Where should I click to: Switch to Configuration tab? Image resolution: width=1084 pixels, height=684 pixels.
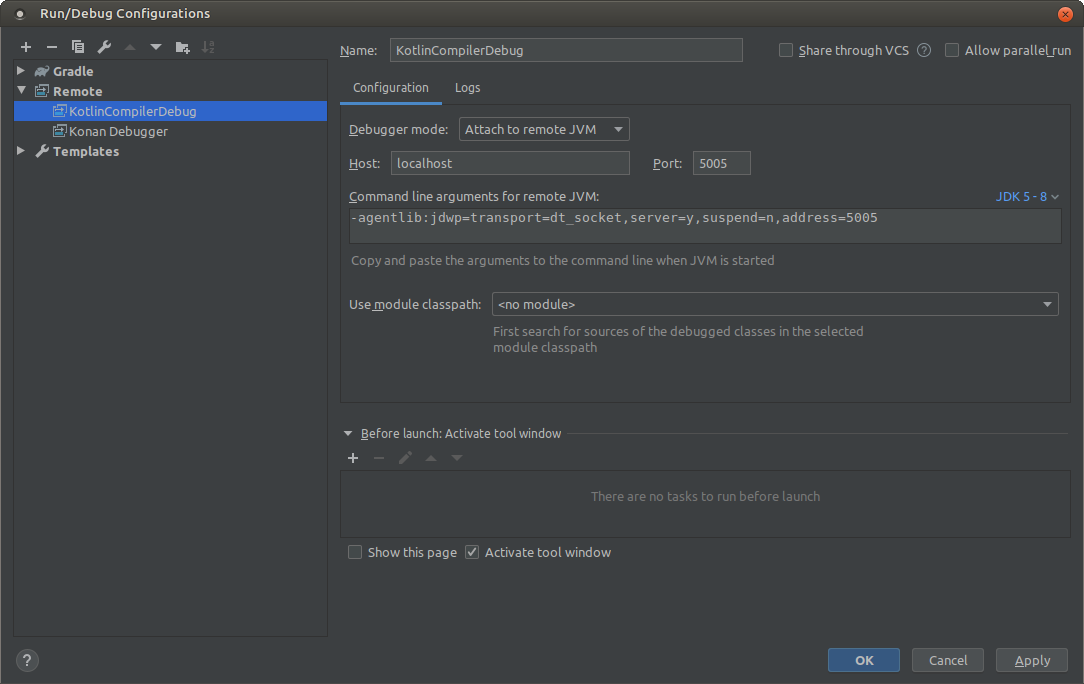[x=391, y=88]
